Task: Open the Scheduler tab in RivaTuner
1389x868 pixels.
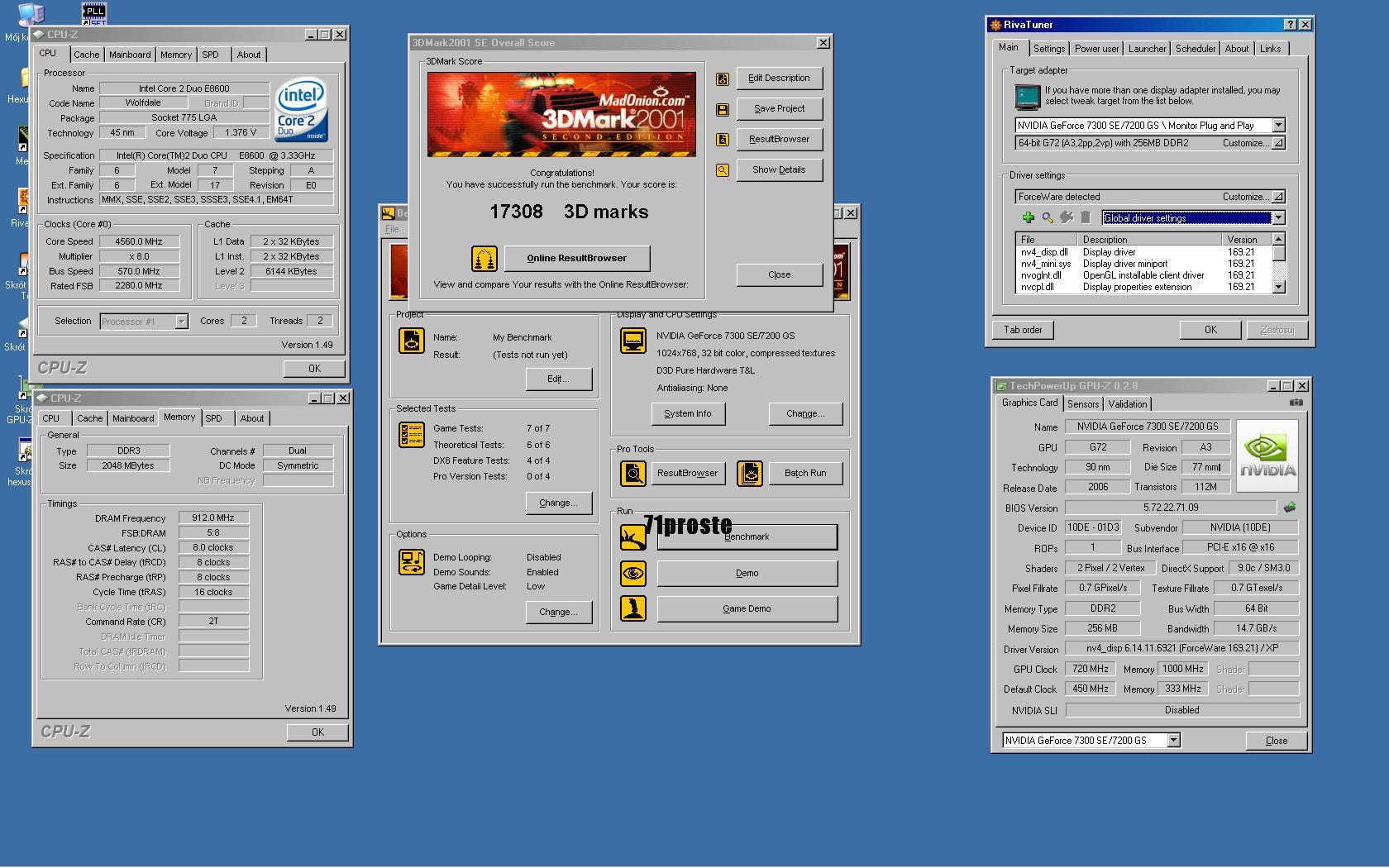Action: [x=1196, y=49]
